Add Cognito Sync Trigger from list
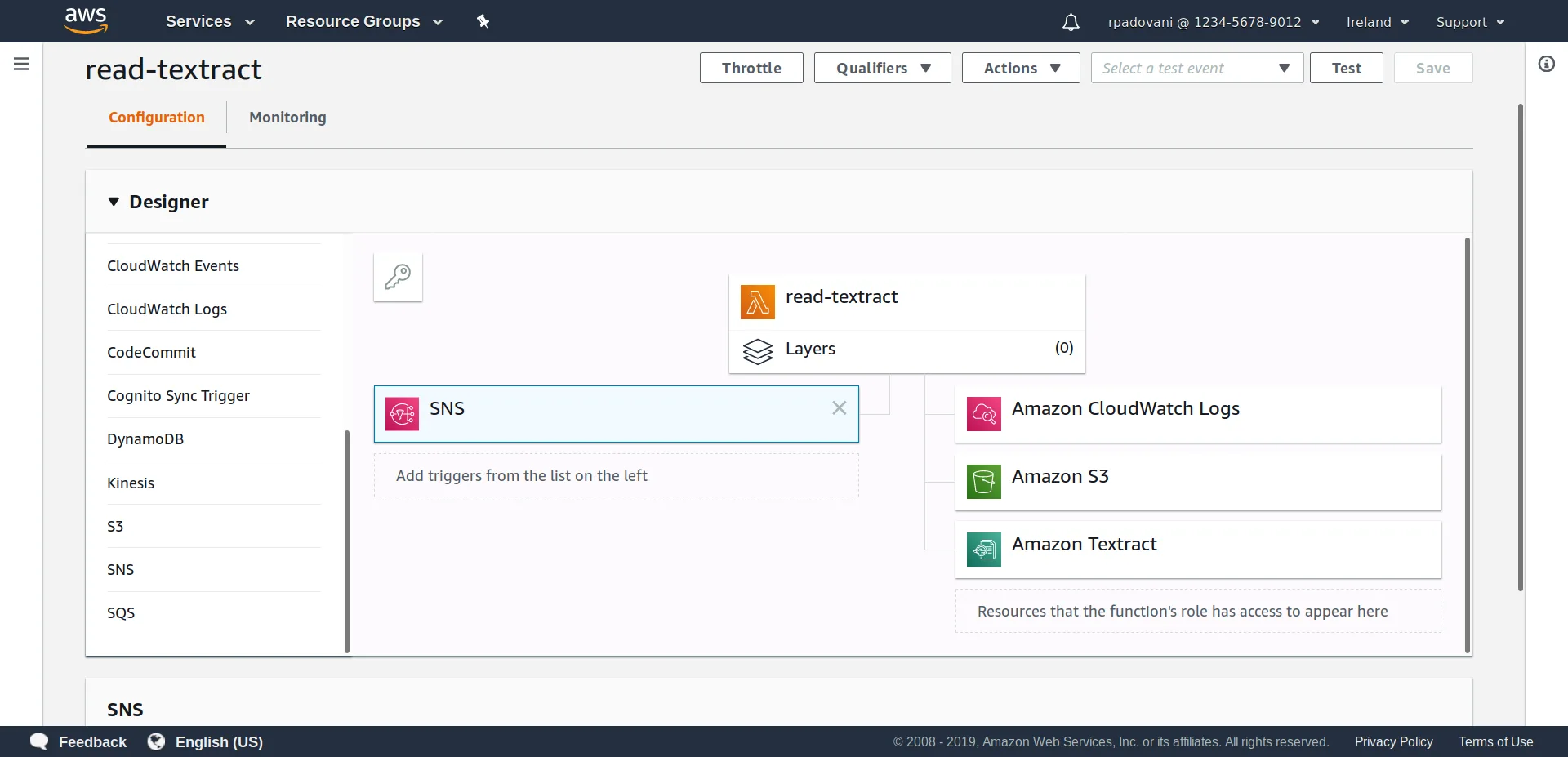 213,395
